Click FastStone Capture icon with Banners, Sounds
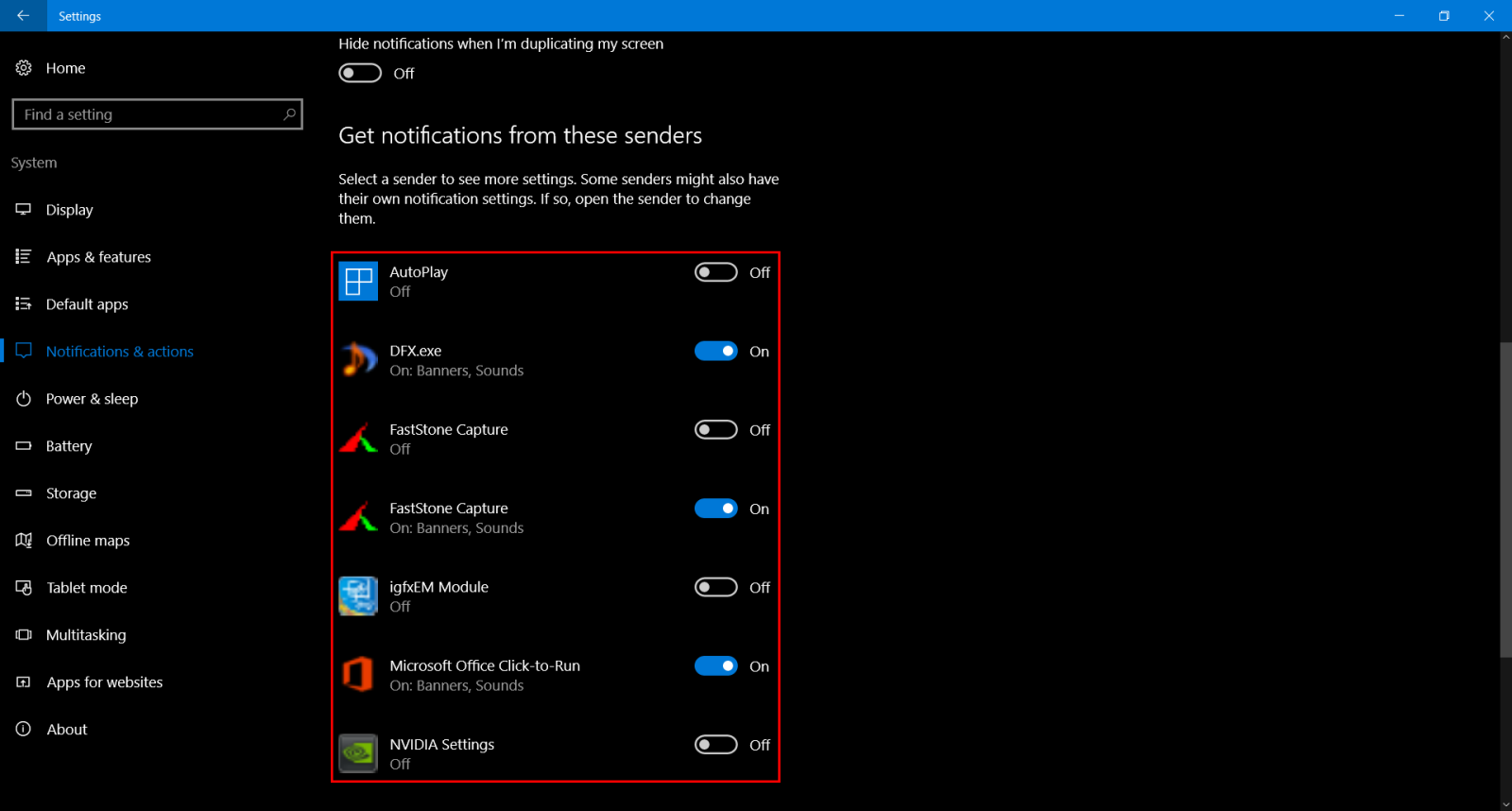 358,517
